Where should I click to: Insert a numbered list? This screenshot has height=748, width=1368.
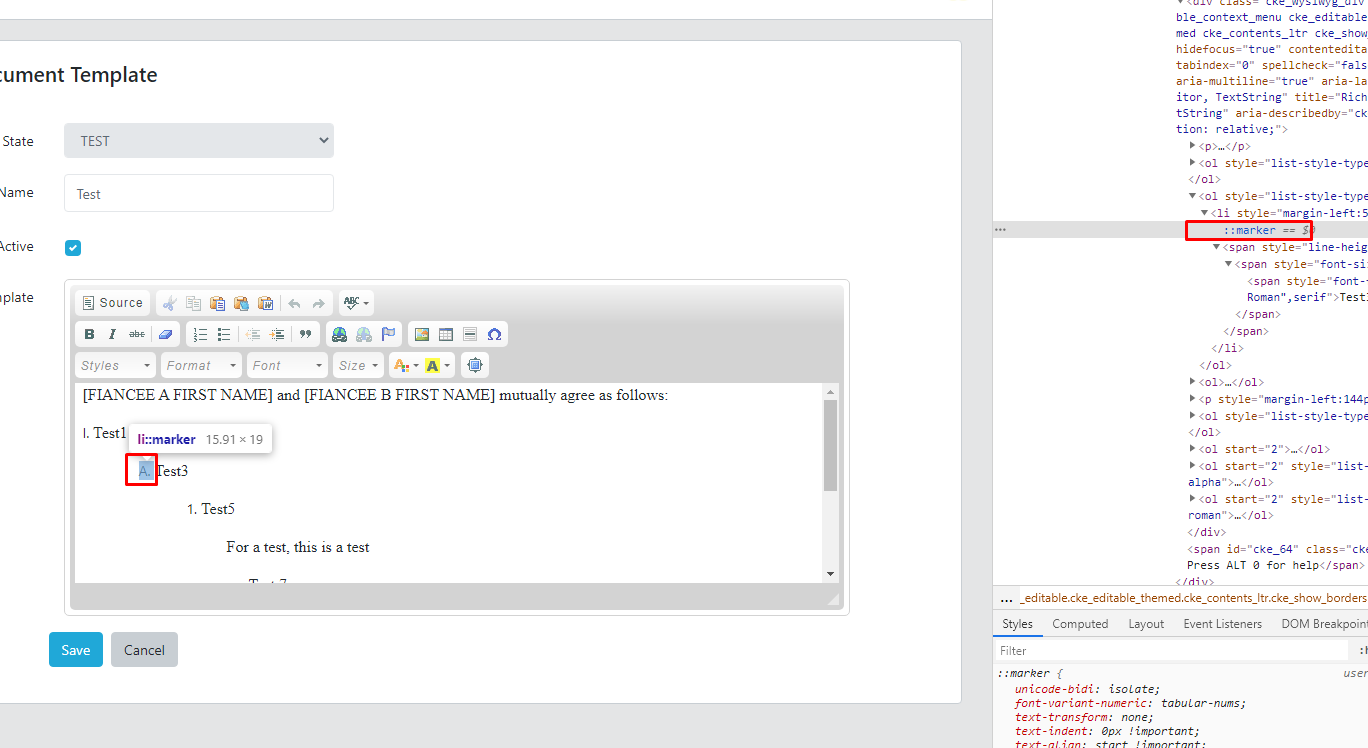click(200, 334)
